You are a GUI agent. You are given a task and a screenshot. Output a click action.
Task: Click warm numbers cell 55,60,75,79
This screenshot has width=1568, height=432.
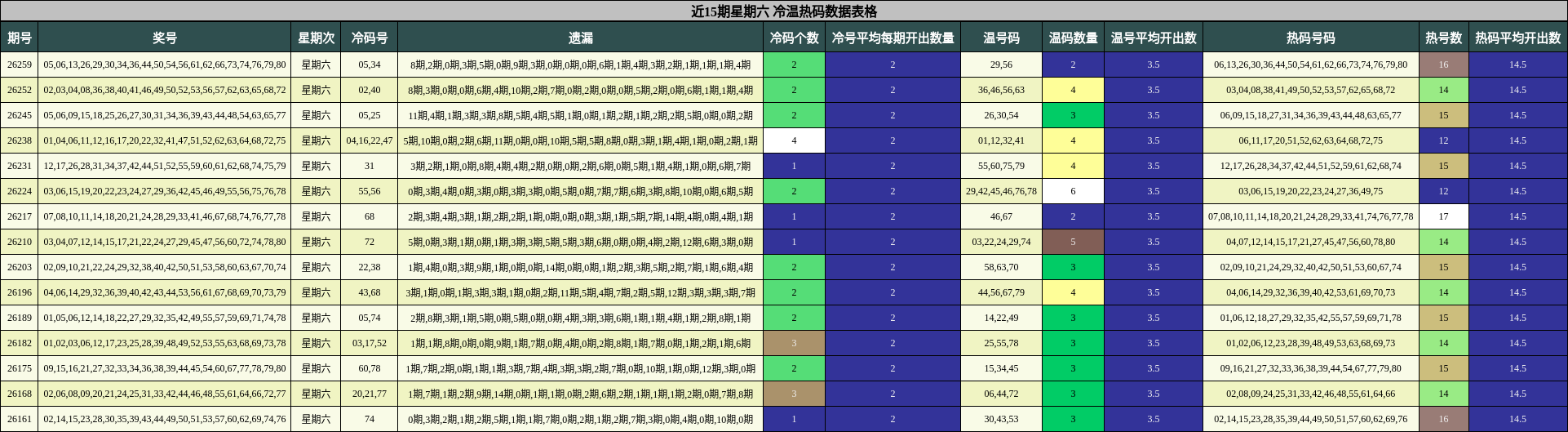tap(1001, 166)
